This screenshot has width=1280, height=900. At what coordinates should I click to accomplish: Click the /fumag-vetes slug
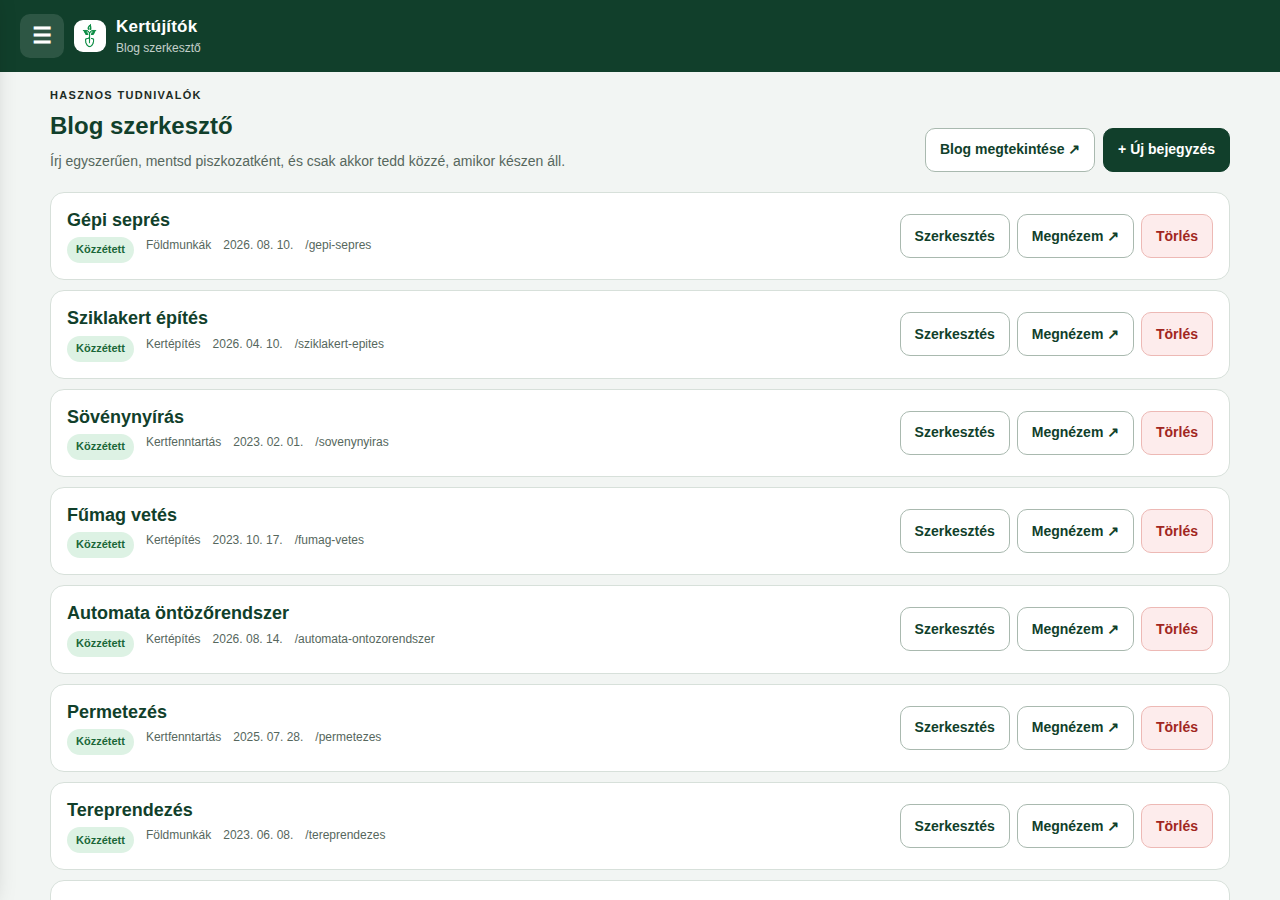tap(329, 540)
